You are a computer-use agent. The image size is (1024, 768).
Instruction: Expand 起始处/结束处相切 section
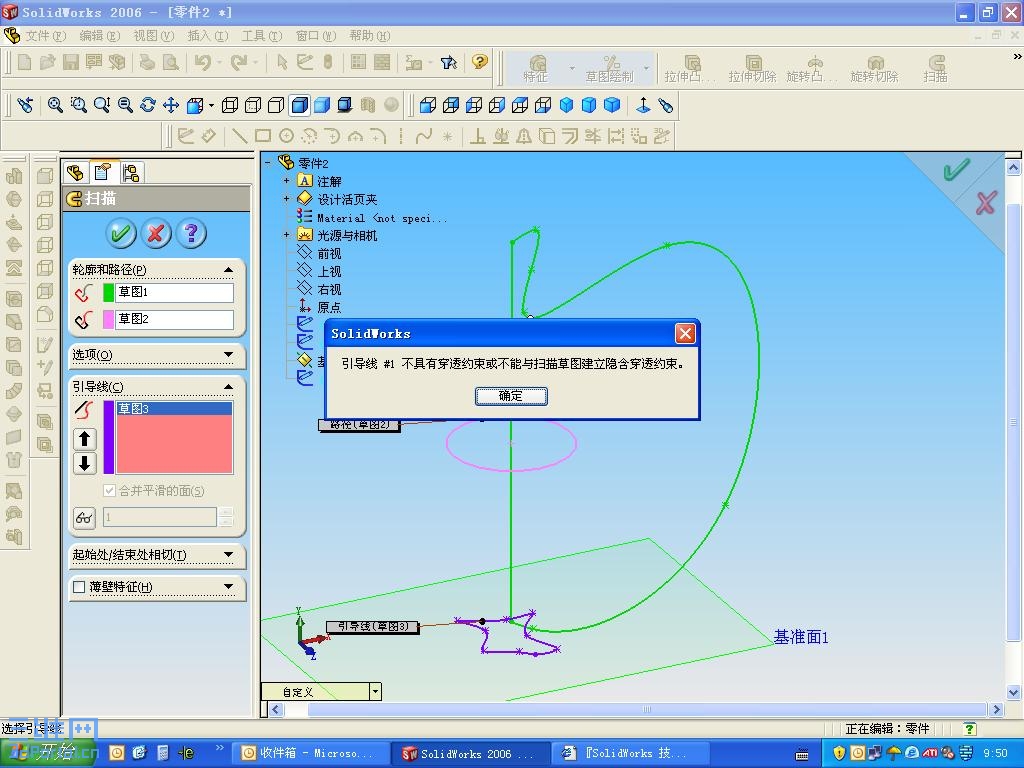tap(228, 554)
